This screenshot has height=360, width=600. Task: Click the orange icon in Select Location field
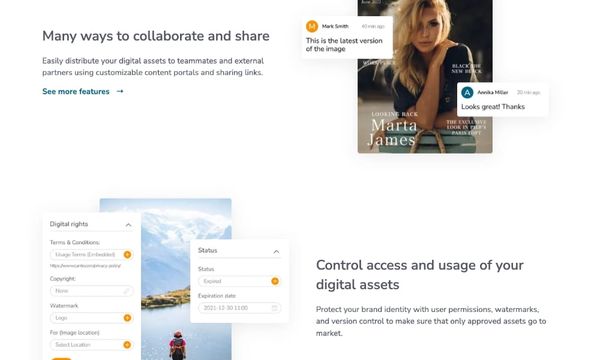pos(127,345)
